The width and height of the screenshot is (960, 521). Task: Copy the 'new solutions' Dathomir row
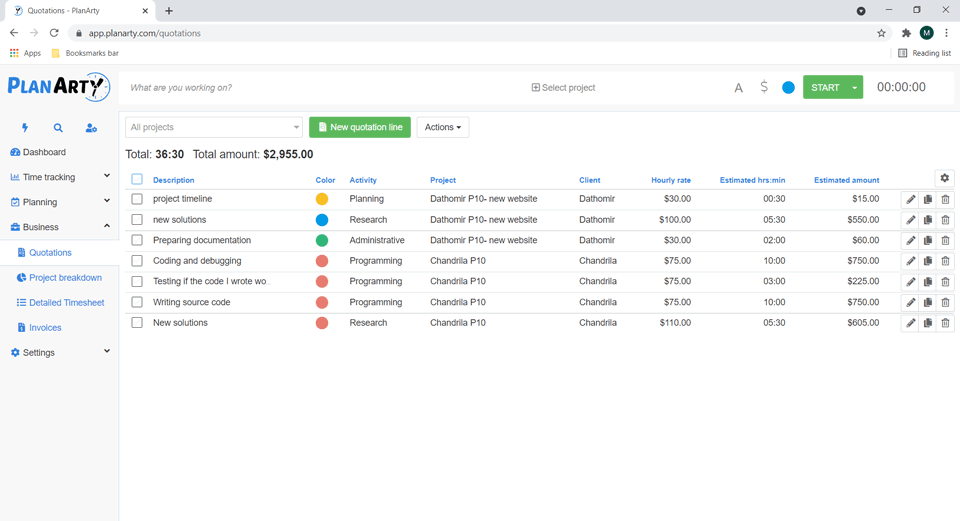pos(928,220)
